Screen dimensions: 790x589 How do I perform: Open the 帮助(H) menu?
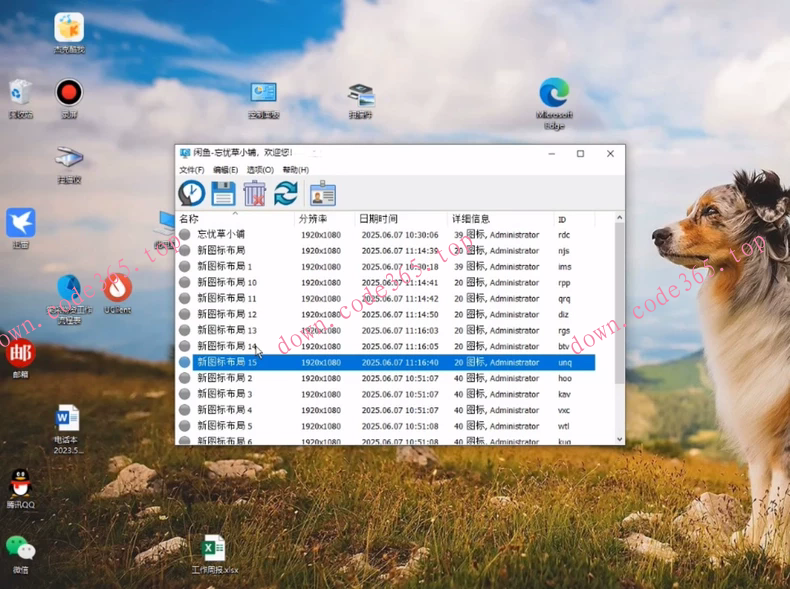tap(295, 170)
